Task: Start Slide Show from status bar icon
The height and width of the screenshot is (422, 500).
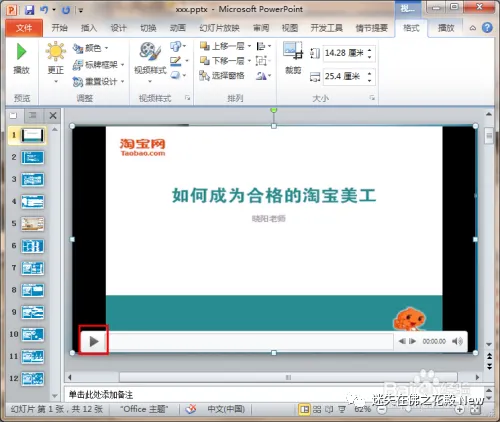Action: pyautogui.click(x=342, y=409)
